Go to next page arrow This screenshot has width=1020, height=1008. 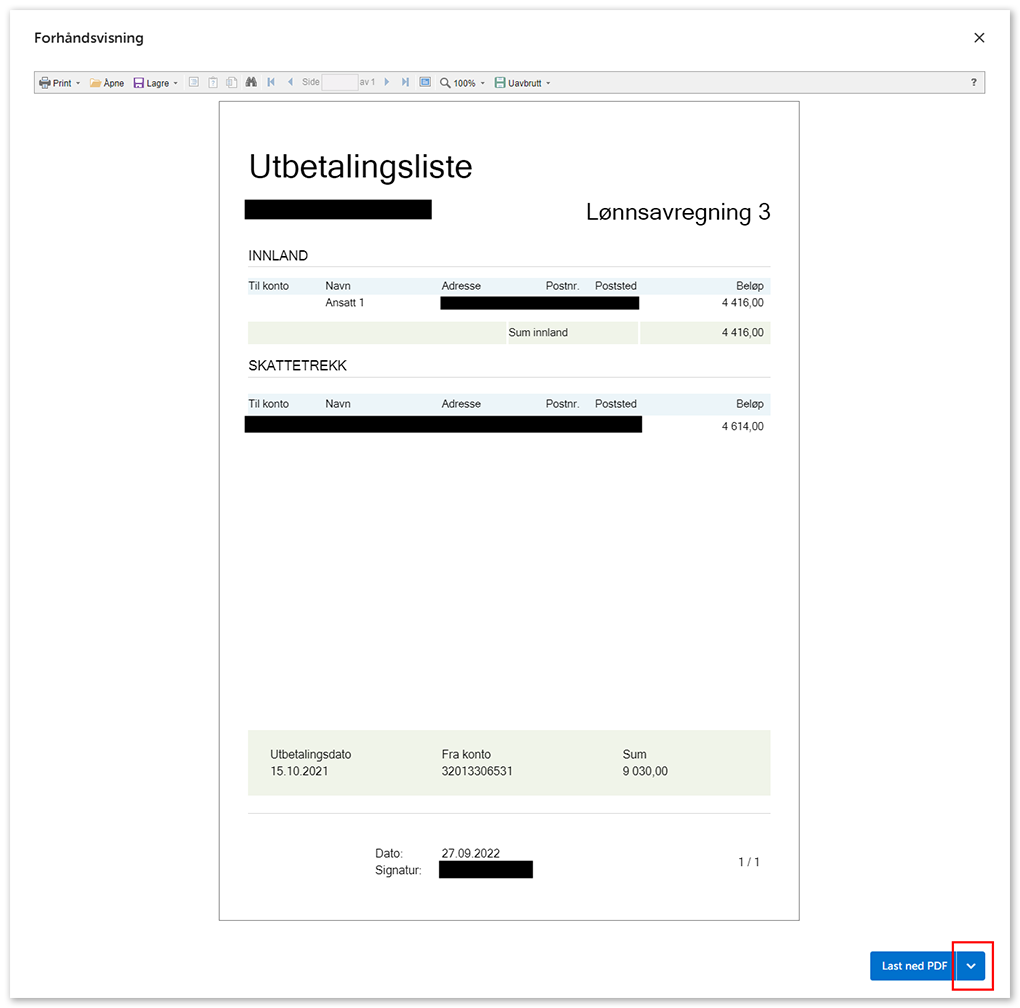pos(387,83)
